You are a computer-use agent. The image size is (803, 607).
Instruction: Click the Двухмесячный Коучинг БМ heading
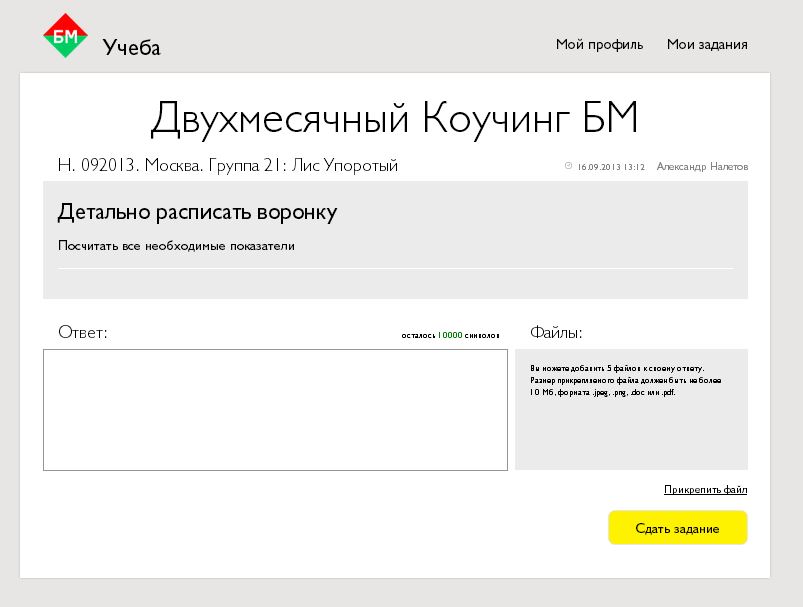[394, 119]
